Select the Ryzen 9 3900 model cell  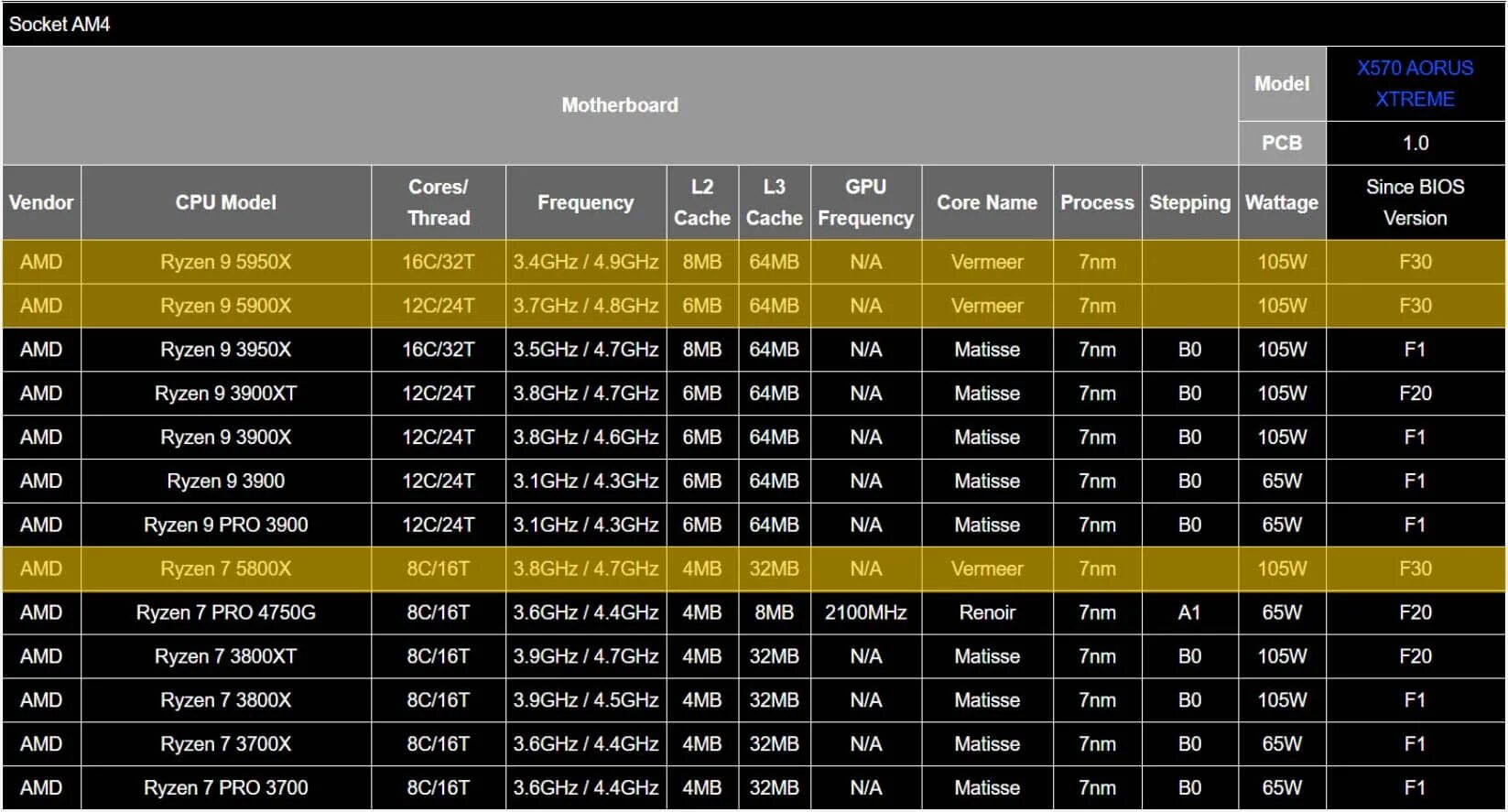point(226,482)
